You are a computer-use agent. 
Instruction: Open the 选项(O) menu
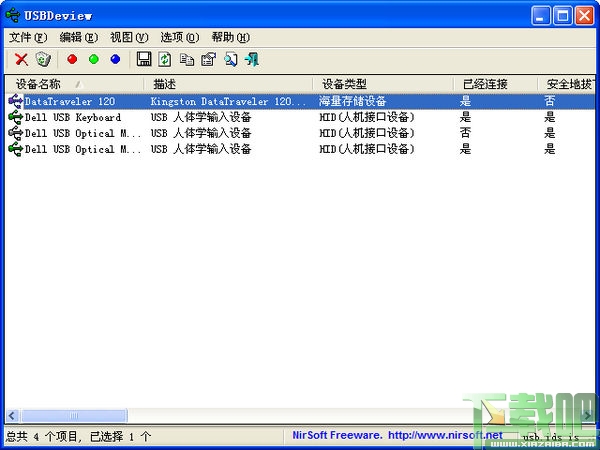point(180,38)
